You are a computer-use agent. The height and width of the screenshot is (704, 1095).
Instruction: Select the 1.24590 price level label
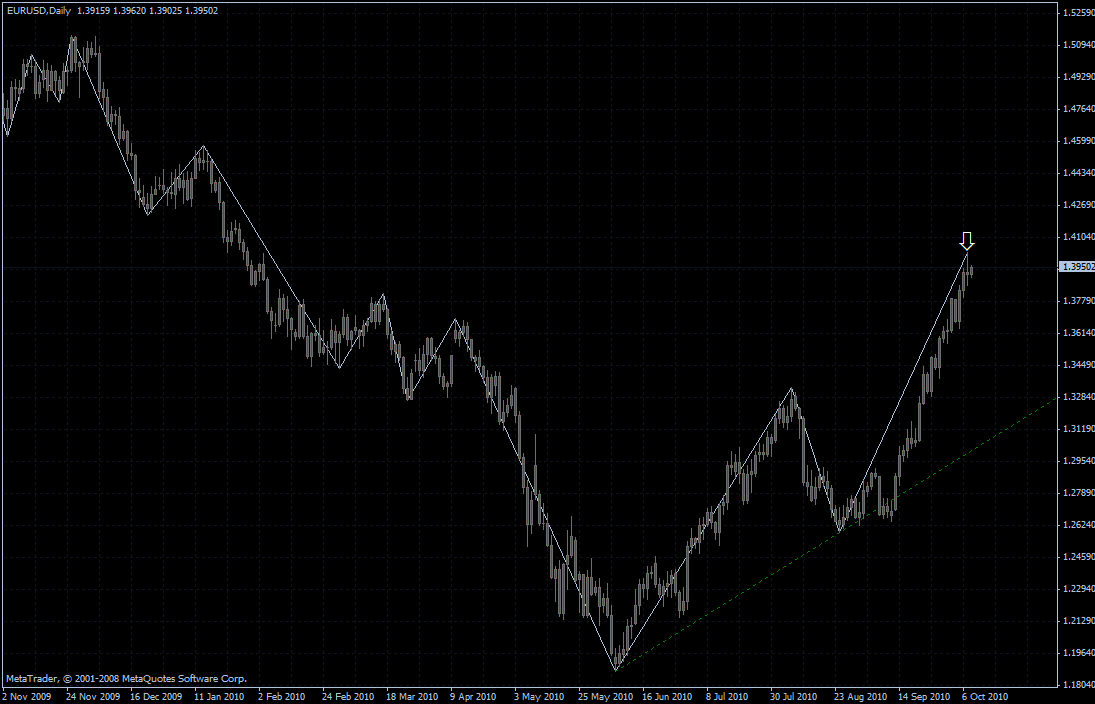[x=1079, y=557]
